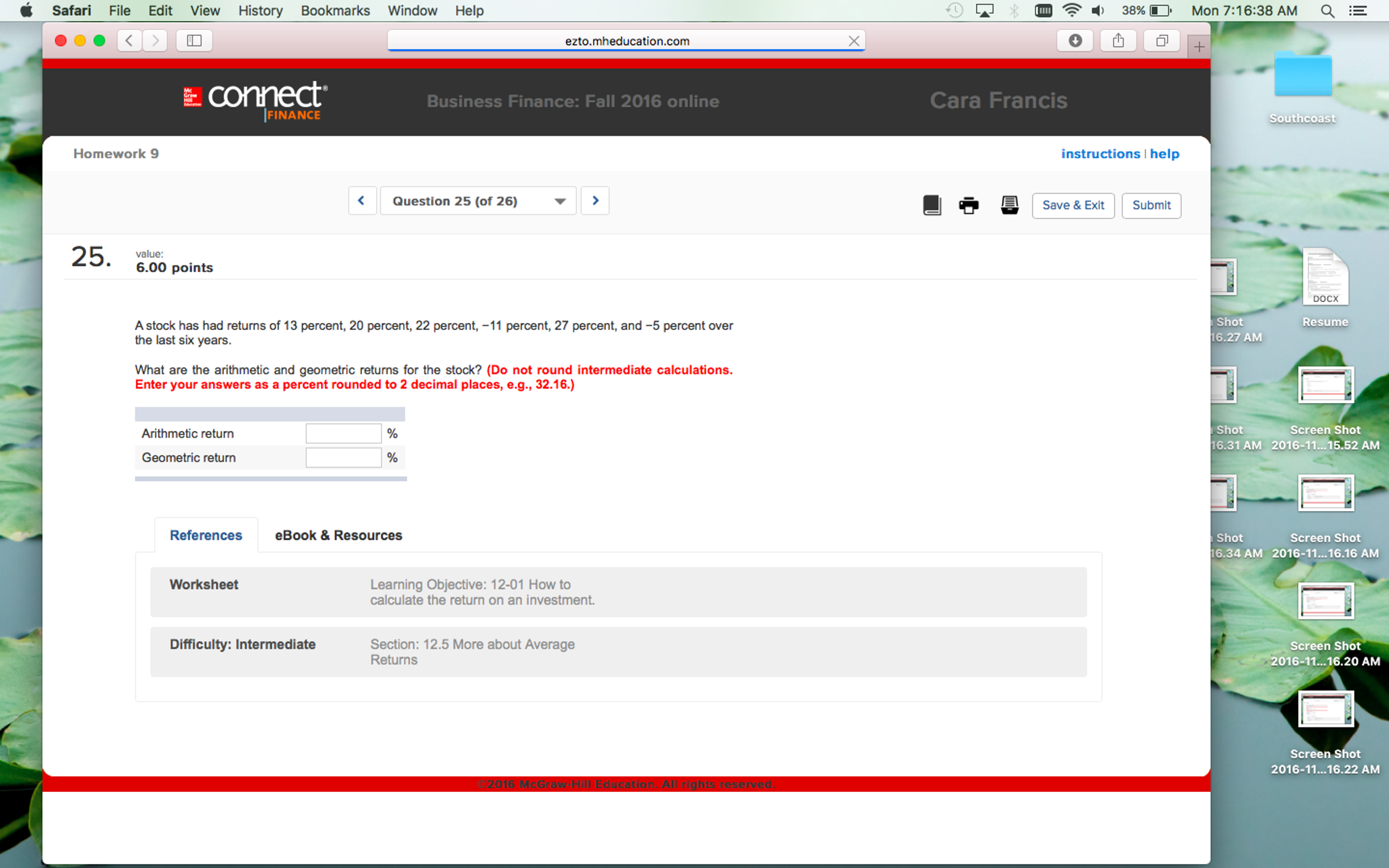Viewport: 1389px width, 868px height.
Task: Click the Arithmetic return input field
Action: coord(344,433)
